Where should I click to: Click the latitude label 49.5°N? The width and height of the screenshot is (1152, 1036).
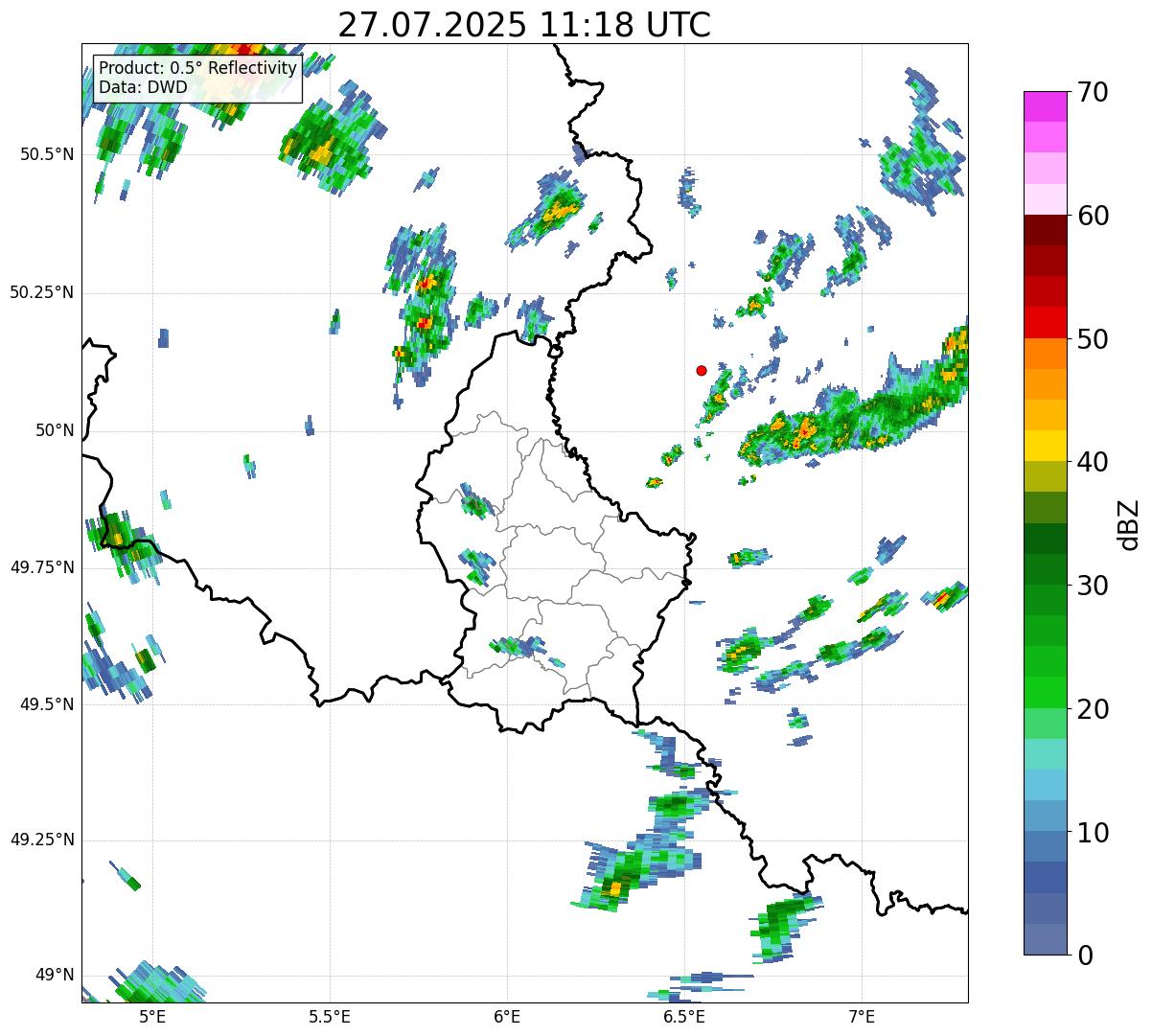[47, 704]
